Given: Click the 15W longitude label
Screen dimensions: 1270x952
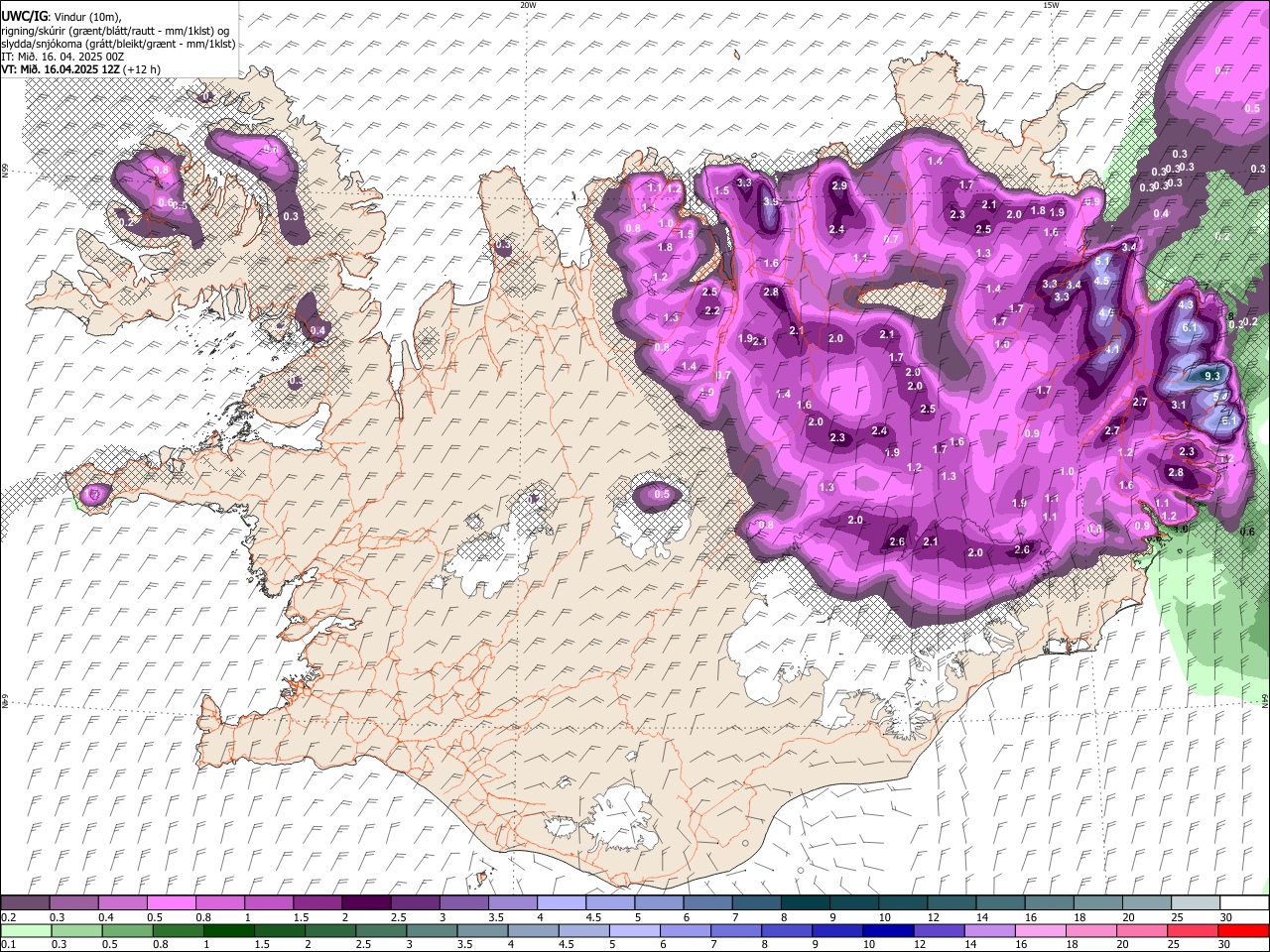Looking at the screenshot, I should 1051,5.
